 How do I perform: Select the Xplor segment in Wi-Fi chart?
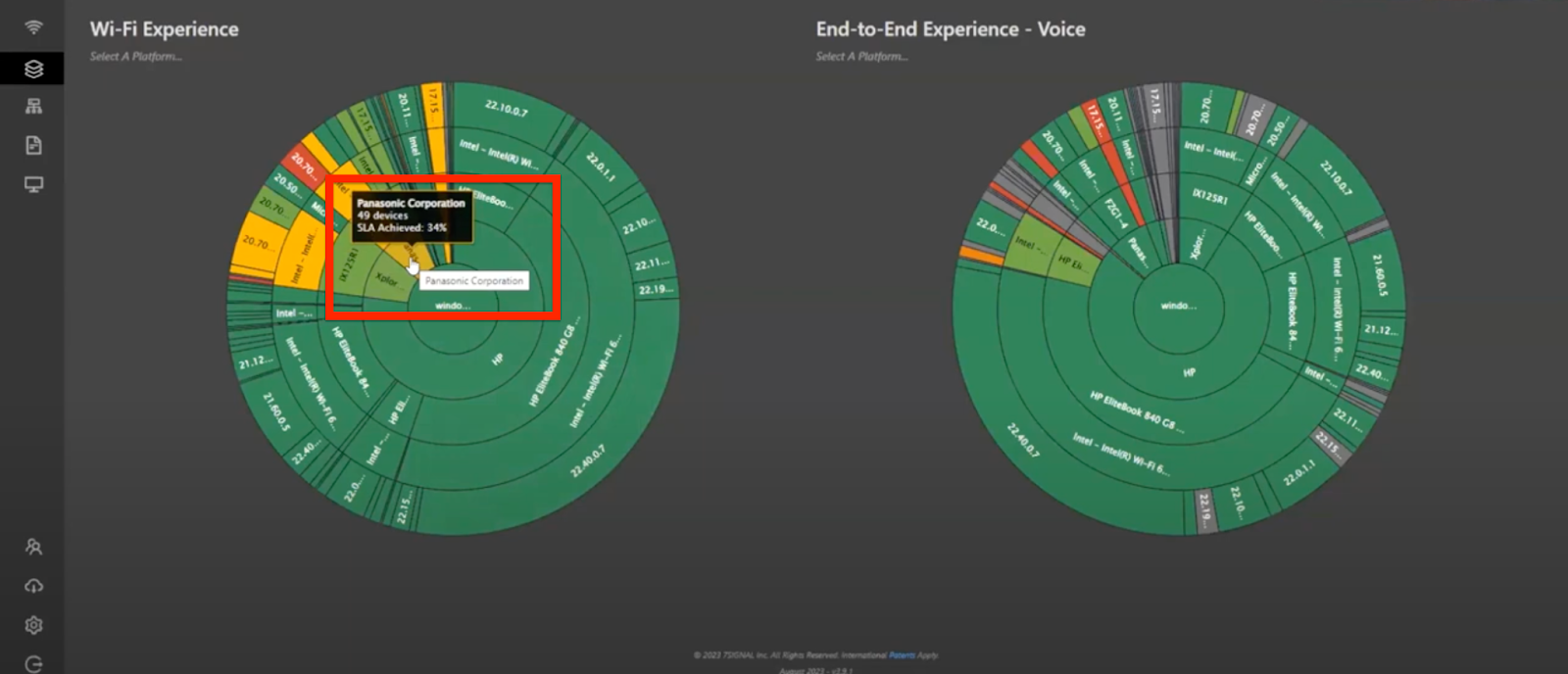point(386,280)
